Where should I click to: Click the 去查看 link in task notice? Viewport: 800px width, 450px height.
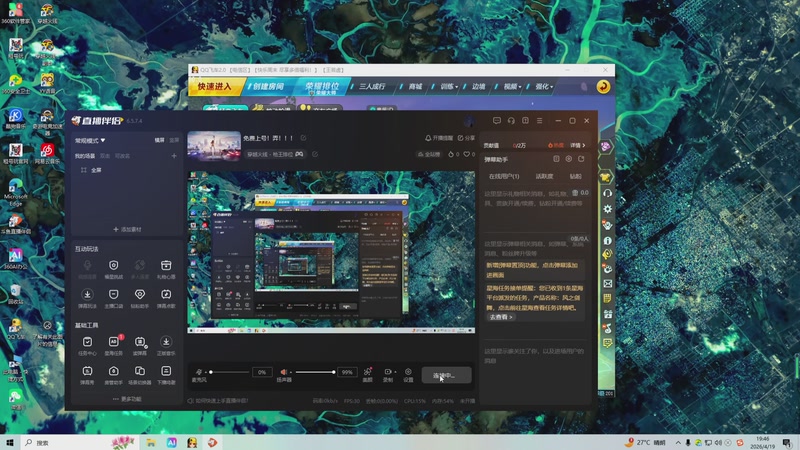(501, 317)
